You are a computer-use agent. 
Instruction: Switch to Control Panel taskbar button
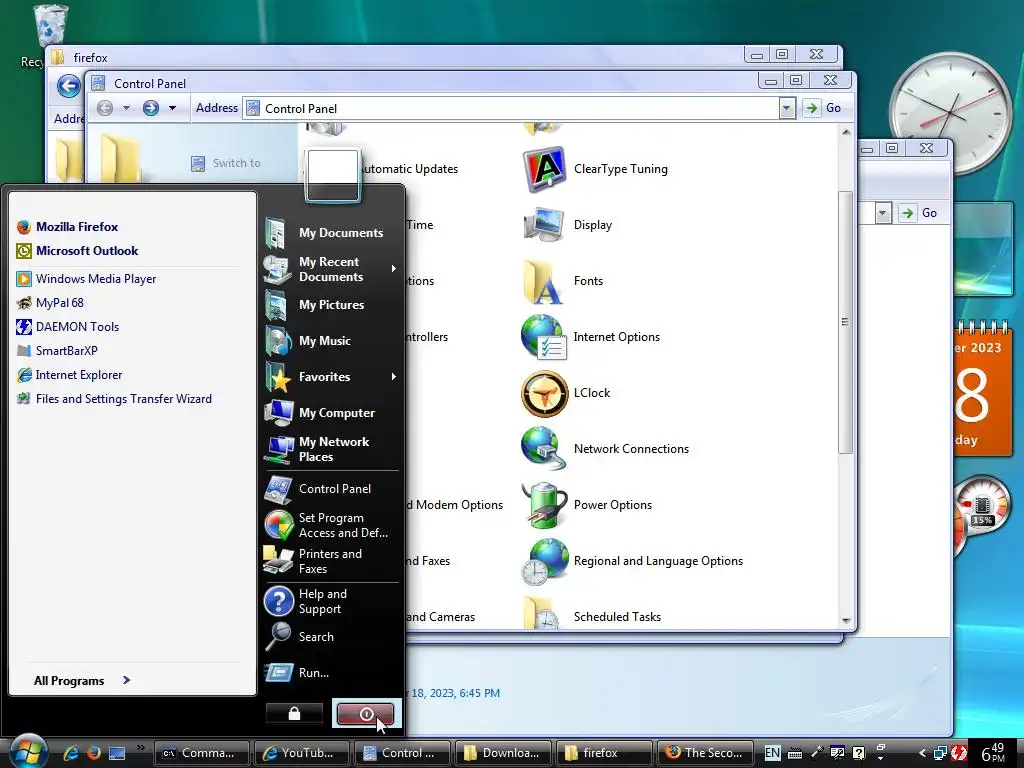[402, 753]
